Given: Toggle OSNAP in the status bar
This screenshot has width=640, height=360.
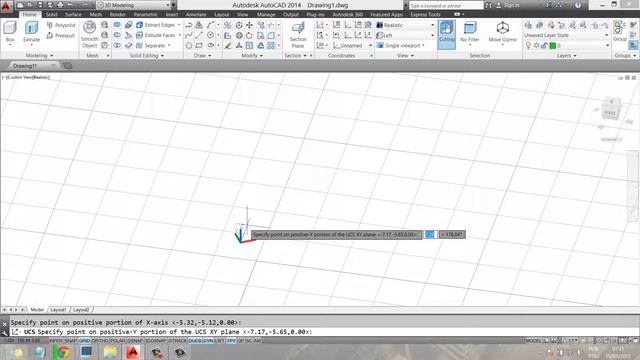Looking at the screenshot, I should [135, 341].
